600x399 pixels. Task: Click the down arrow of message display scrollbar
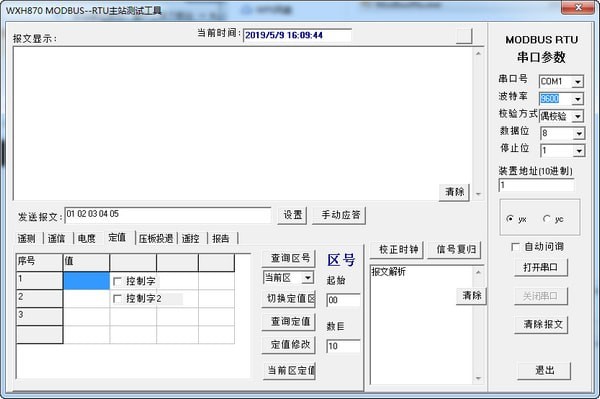click(x=478, y=194)
